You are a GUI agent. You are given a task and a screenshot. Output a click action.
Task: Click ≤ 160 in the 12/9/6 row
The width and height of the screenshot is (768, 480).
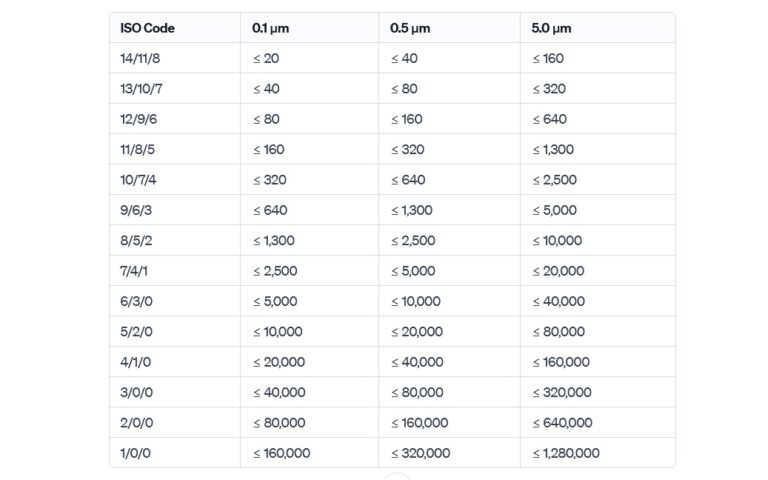click(x=407, y=119)
